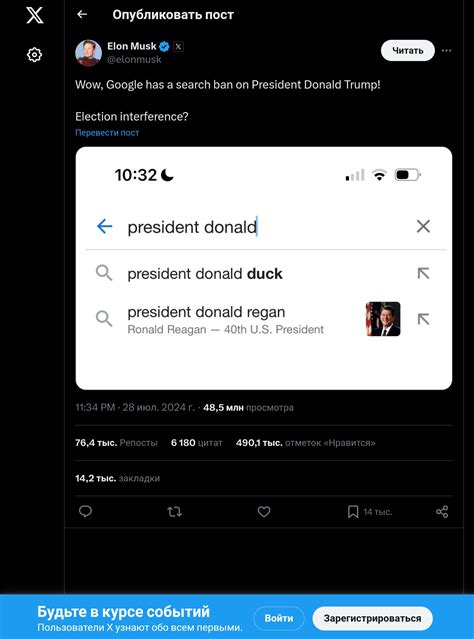This screenshot has height=639, width=474.
Task: Click the blue verified checkmark badge
Action: click(164, 46)
